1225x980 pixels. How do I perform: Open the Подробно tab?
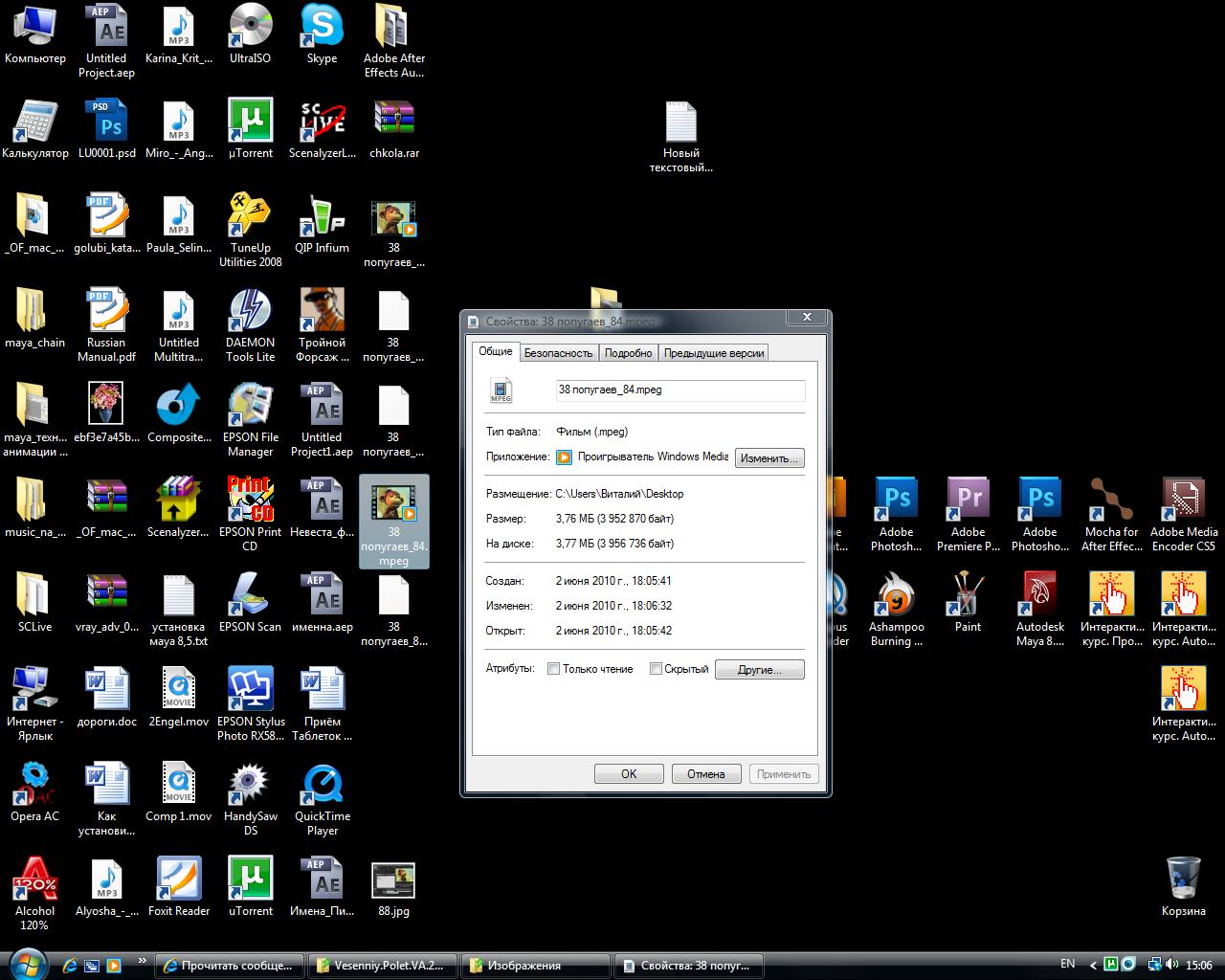tap(629, 353)
